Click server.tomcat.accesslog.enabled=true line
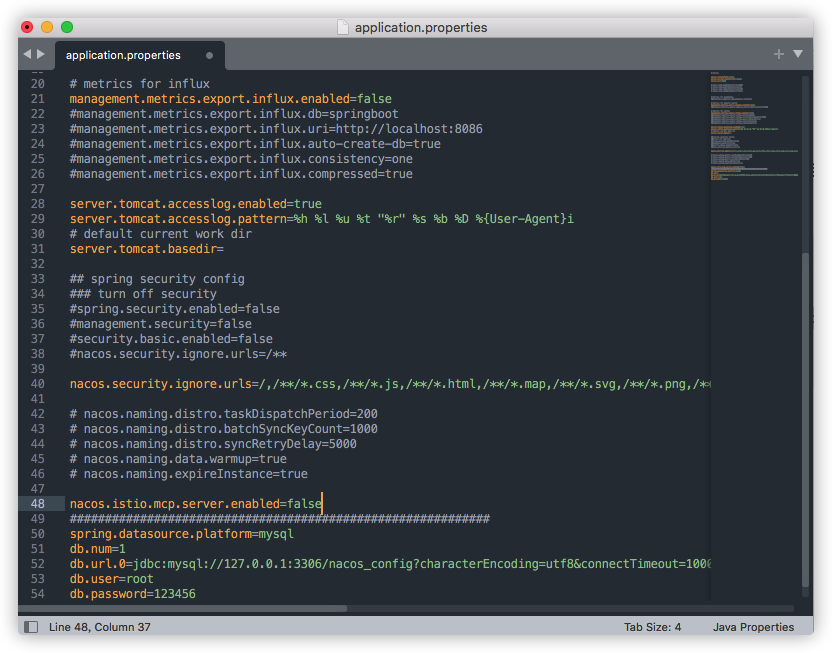 click(x=195, y=204)
